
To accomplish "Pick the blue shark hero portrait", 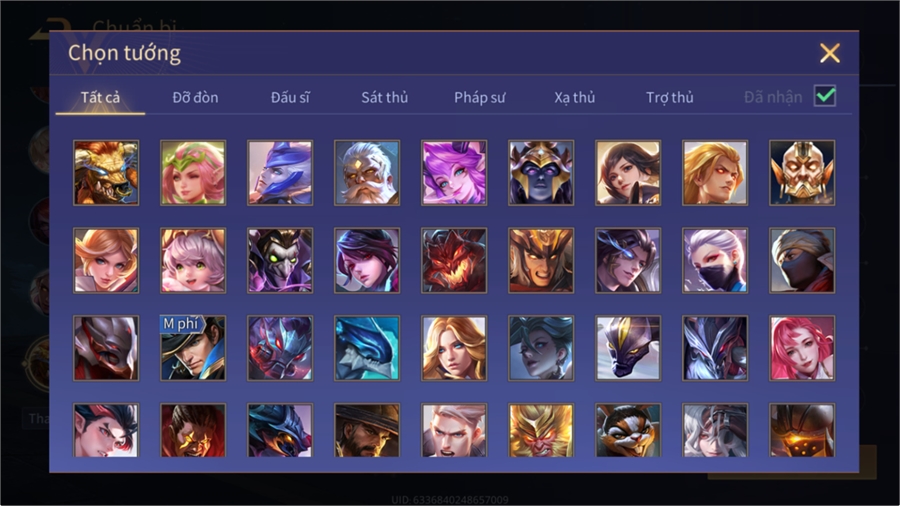I will pyautogui.click(x=367, y=348).
